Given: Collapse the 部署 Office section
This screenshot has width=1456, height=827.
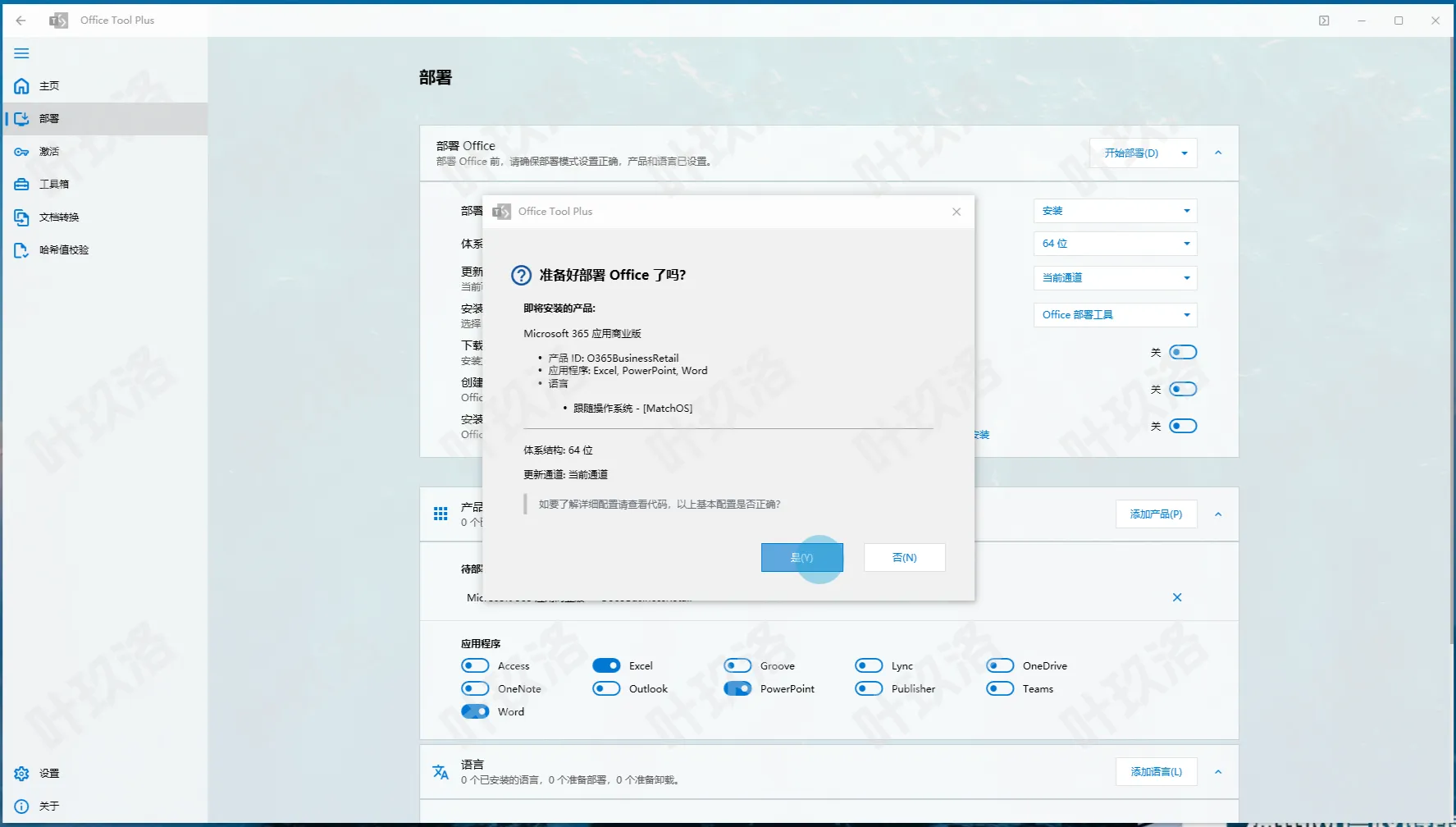Looking at the screenshot, I should [x=1218, y=153].
